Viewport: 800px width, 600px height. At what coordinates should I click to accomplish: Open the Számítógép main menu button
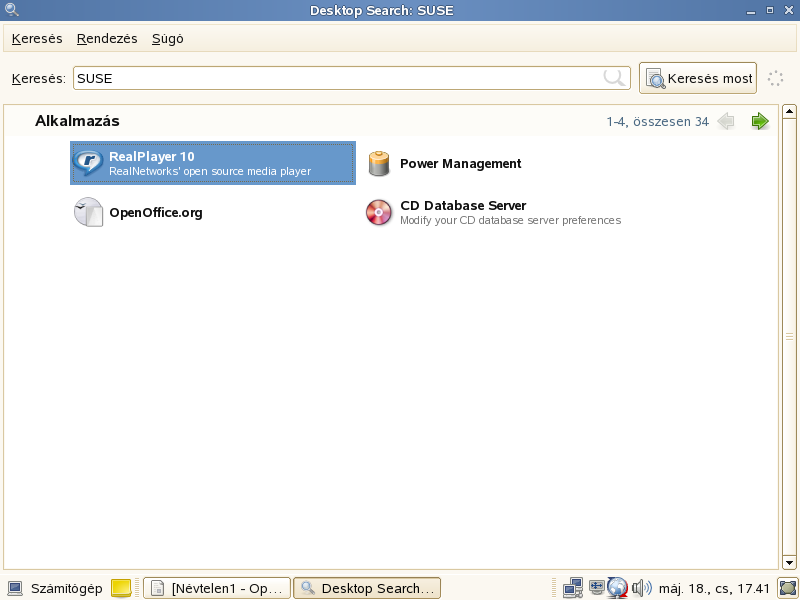pyautogui.click(x=56, y=588)
